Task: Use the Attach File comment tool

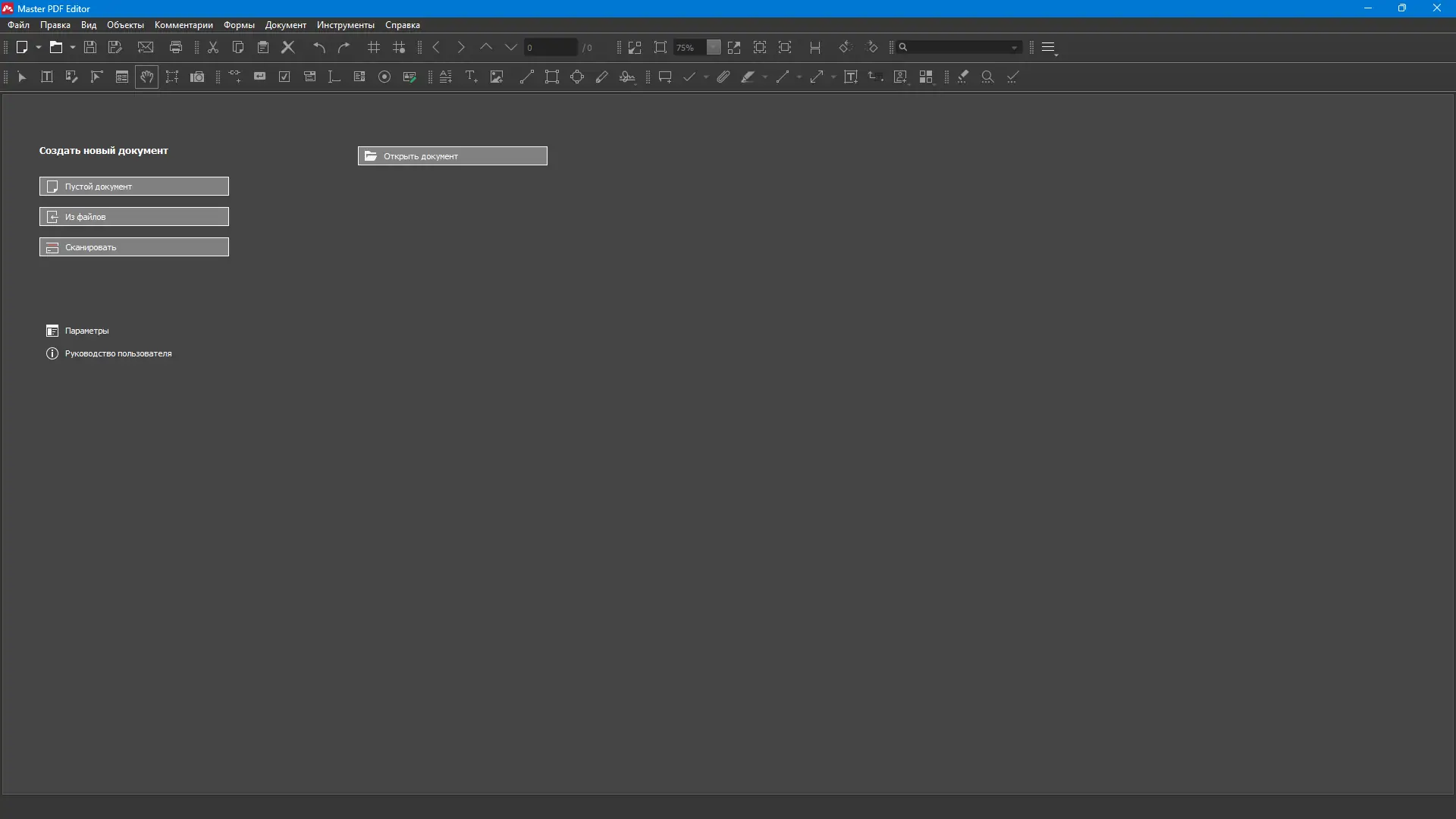Action: tap(723, 77)
